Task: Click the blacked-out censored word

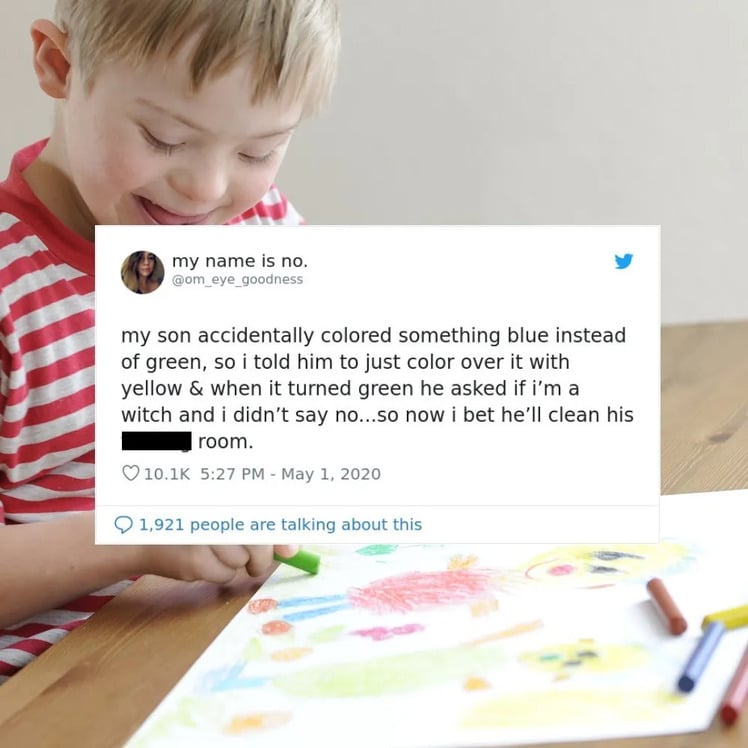Action: [156, 441]
